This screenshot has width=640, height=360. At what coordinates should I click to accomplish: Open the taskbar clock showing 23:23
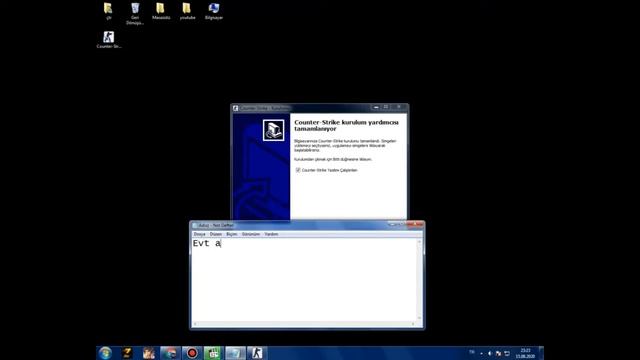[525, 353]
